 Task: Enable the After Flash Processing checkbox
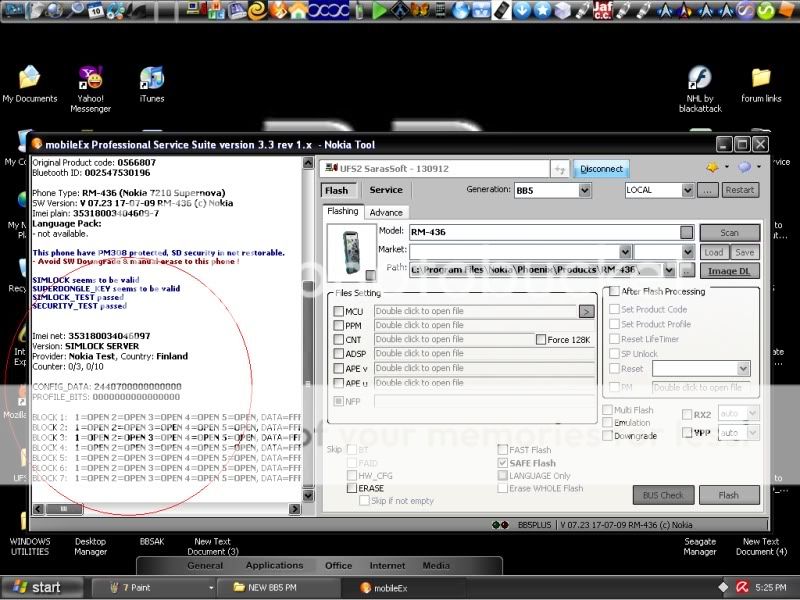click(x=614, y=291)
